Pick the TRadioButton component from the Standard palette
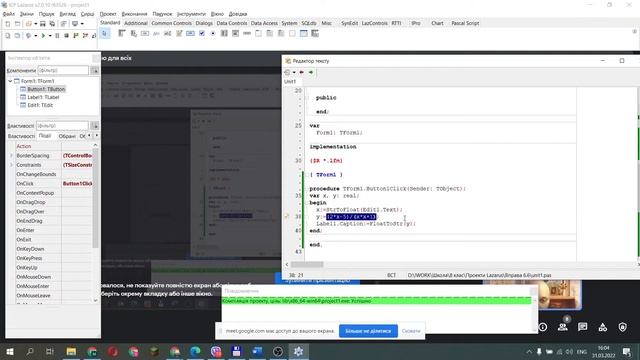The height and width of the screenshot is (360, 640). (x=213, y=33)
